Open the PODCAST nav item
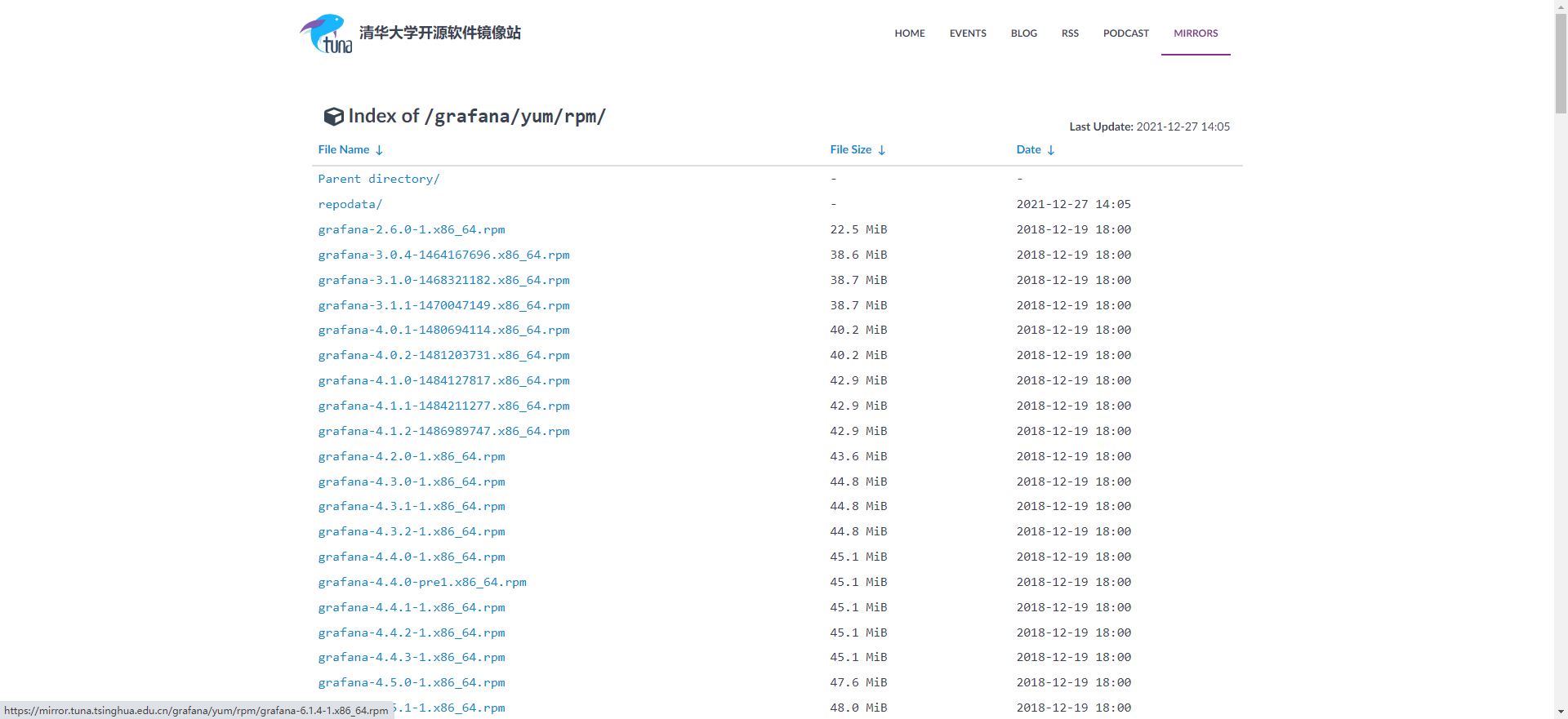1568x719 pixels. (1126, 33)
